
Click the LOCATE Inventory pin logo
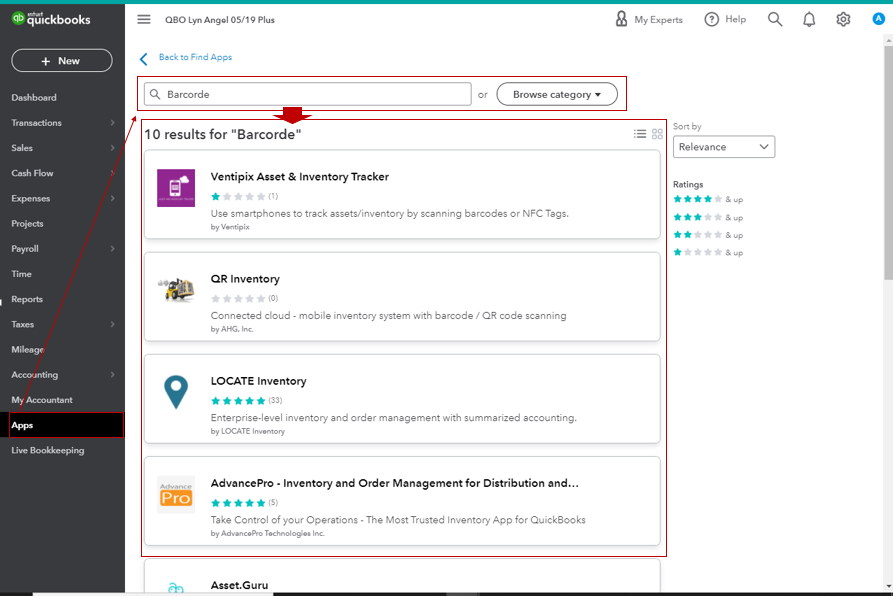click(176, 392)
